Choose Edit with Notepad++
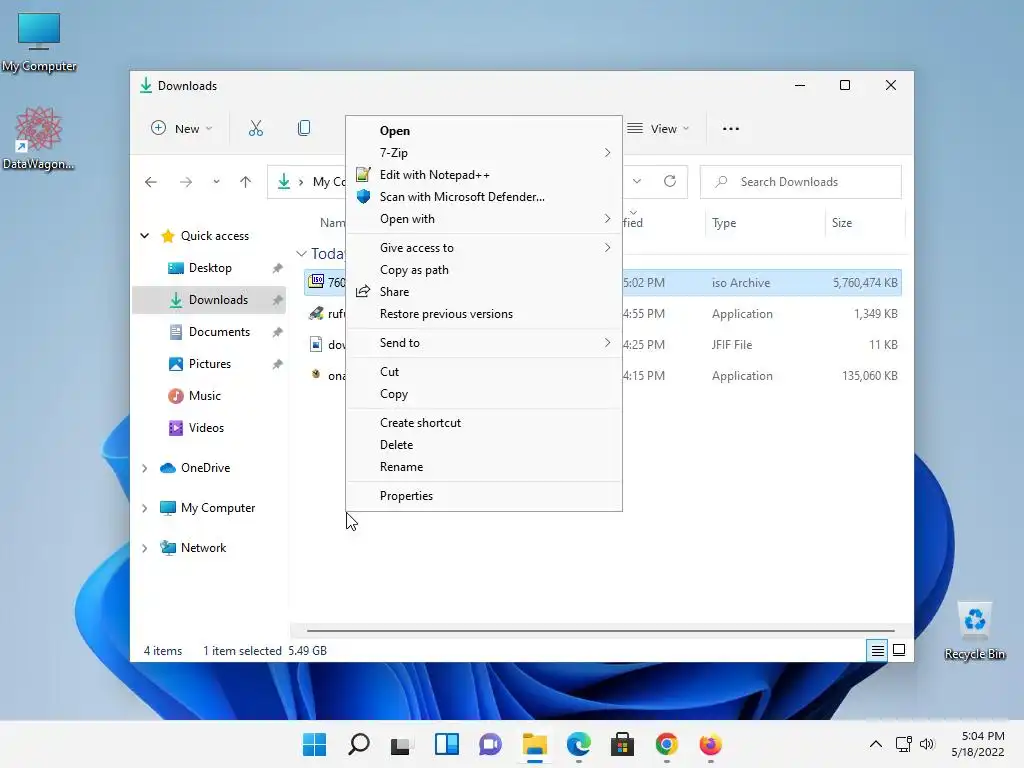 click(x=484, y=175)
